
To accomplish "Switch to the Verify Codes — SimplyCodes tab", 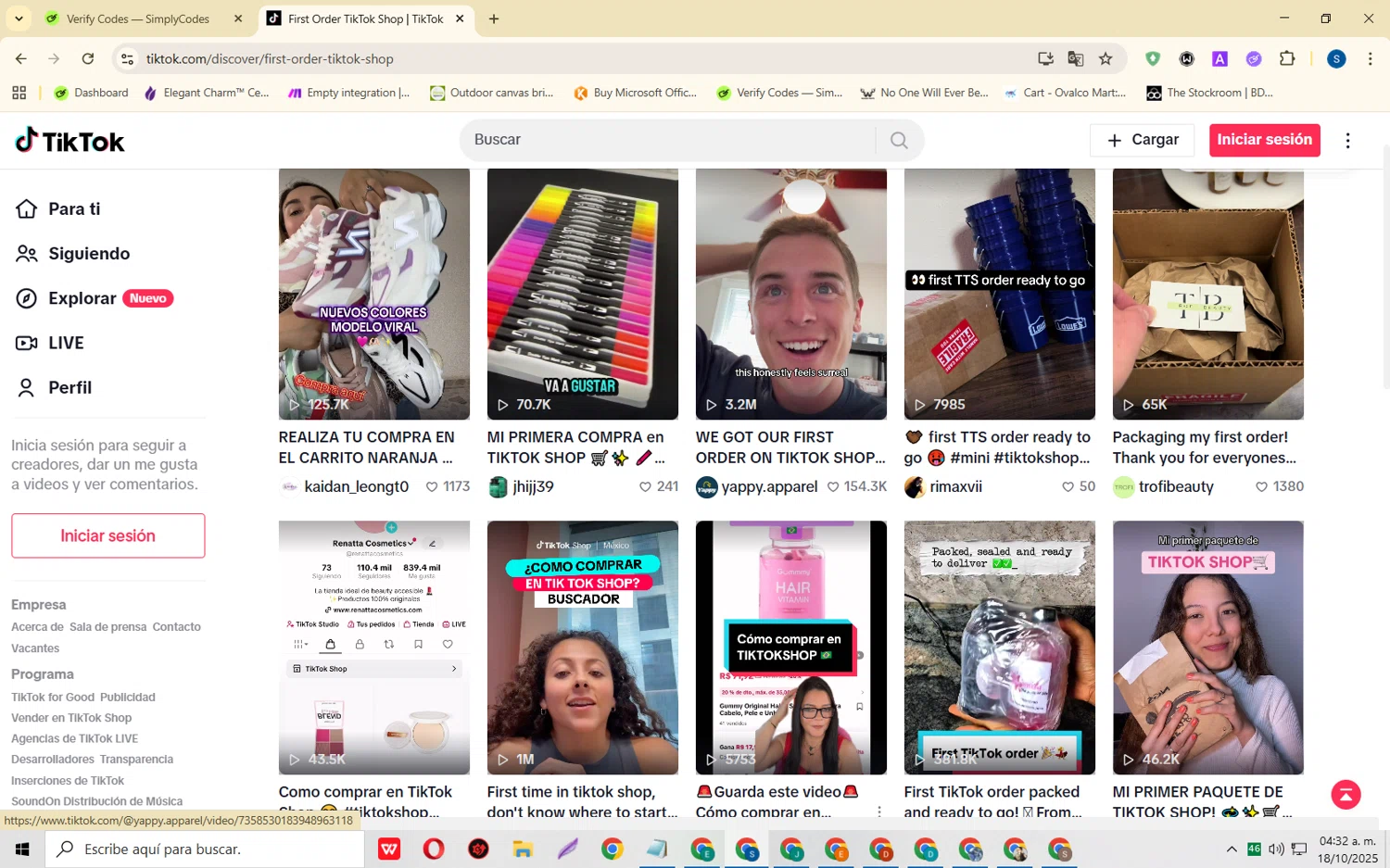I will coord(137,19).
